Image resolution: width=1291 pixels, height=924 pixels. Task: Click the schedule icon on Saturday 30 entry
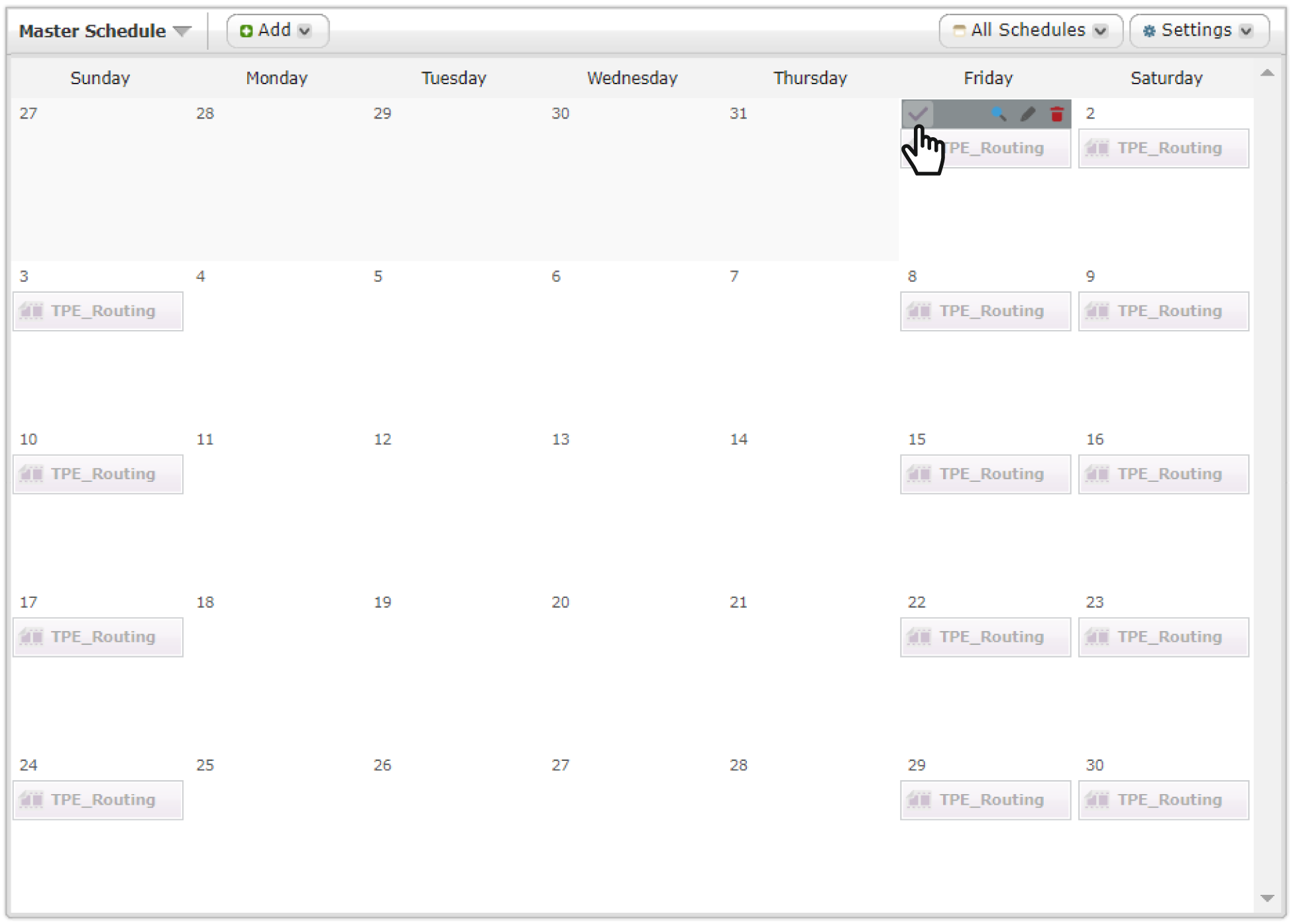[x=1097, y=800]
